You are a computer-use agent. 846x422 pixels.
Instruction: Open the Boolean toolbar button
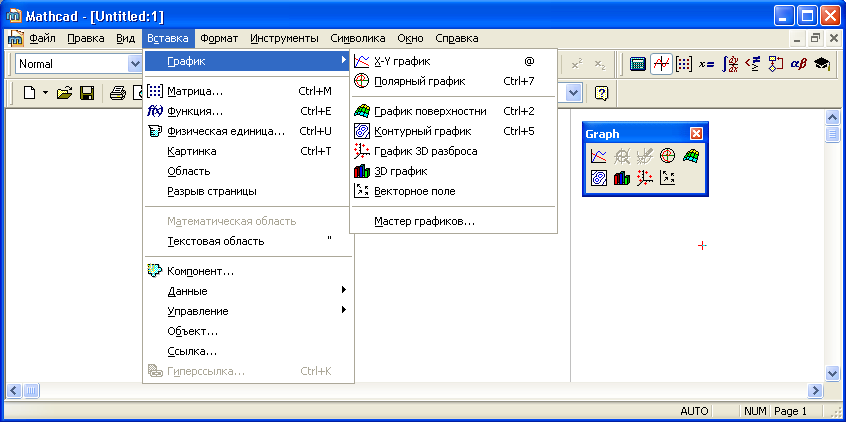click(753, 64)
